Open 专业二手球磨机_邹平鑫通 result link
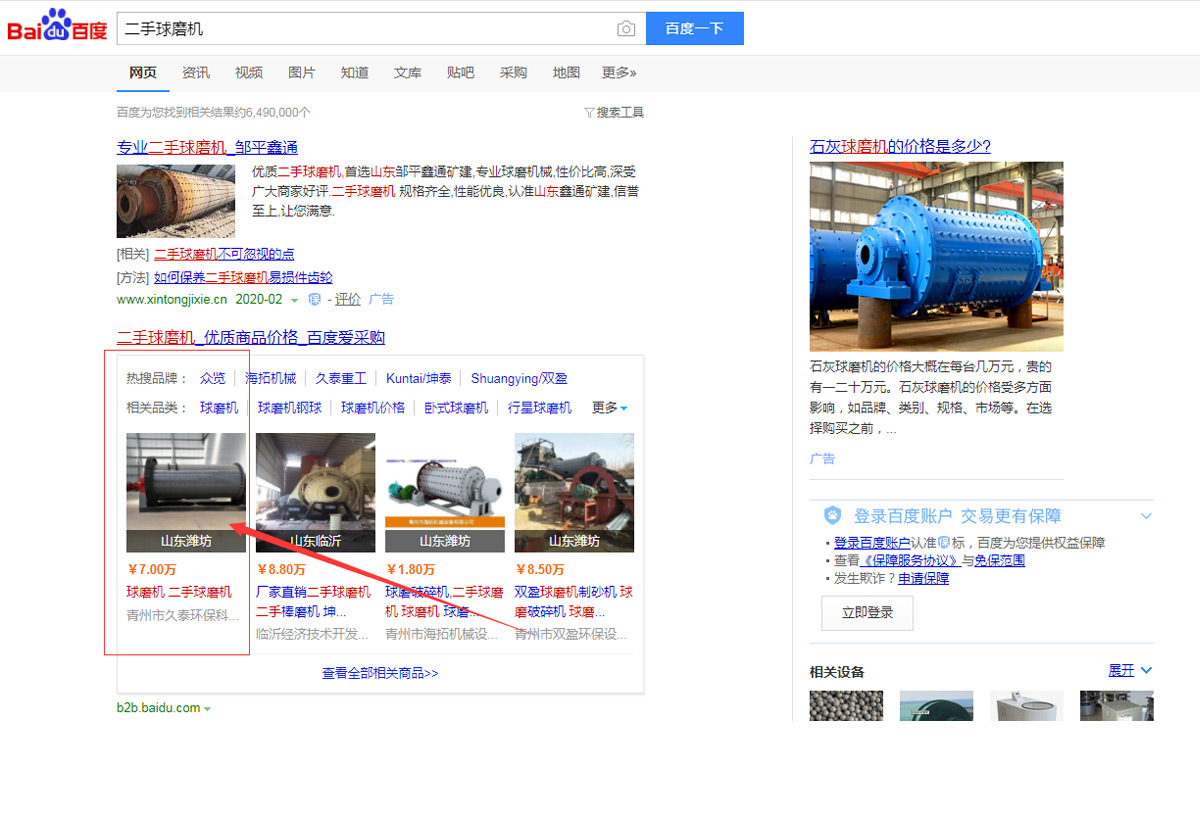 (207, 148)
